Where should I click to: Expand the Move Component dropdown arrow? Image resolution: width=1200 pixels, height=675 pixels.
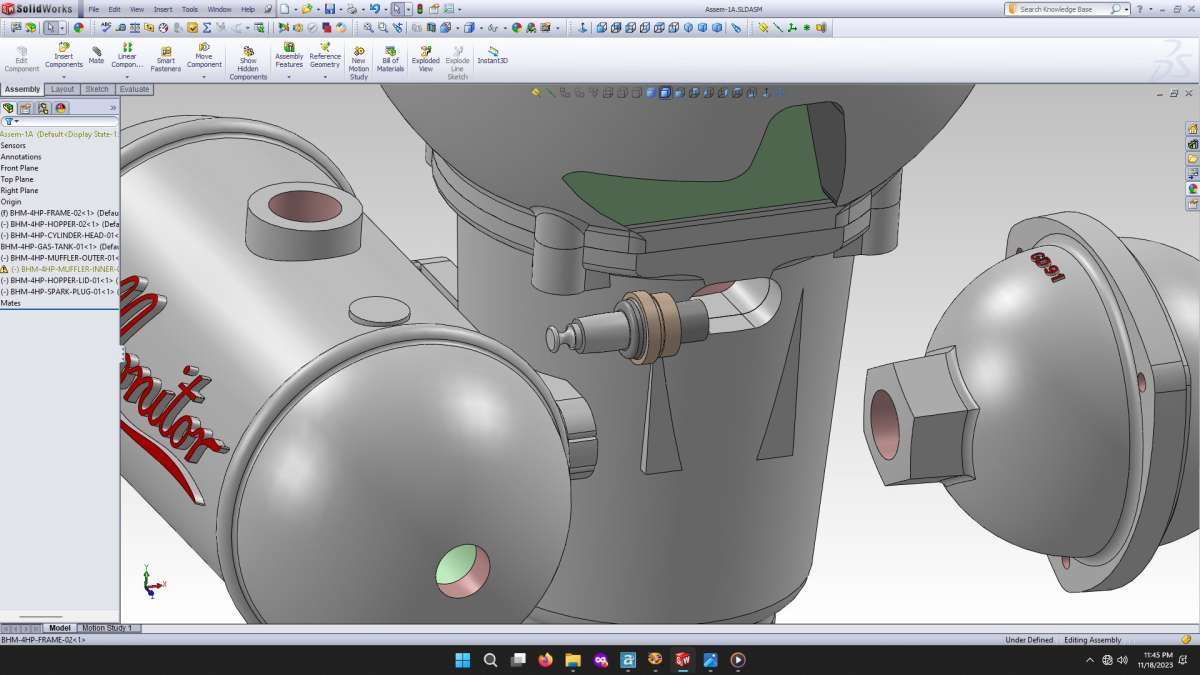pyautogui.click(x=204, y=77)
